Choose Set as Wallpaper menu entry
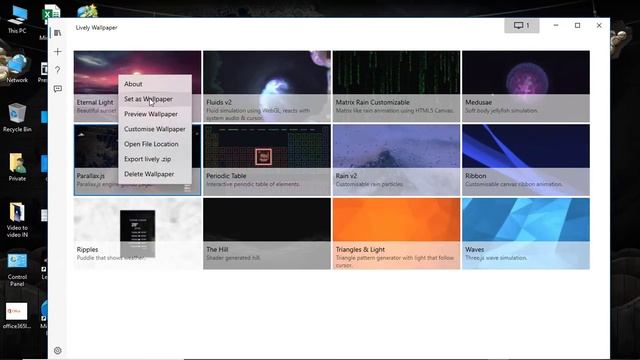640x360 pixels. click(x=155, y=99)
